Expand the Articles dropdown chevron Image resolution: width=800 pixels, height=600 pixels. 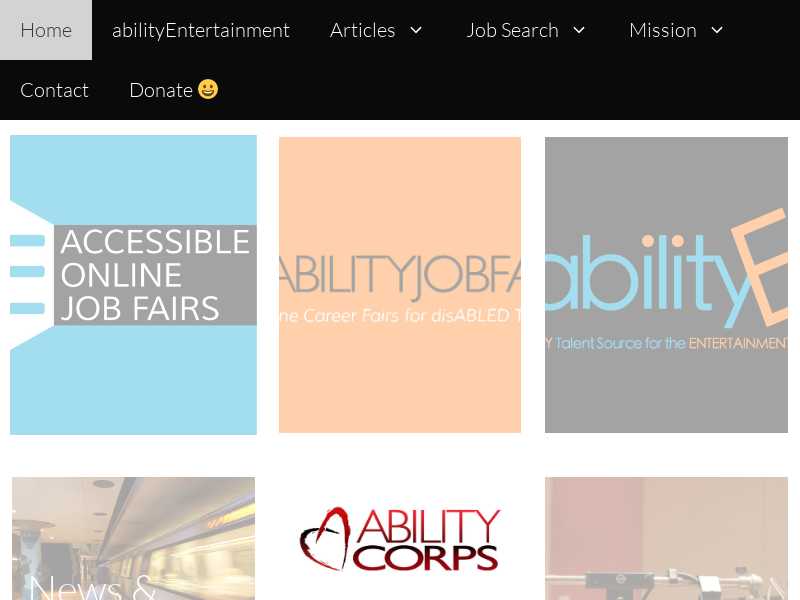[x=416, y=30]
